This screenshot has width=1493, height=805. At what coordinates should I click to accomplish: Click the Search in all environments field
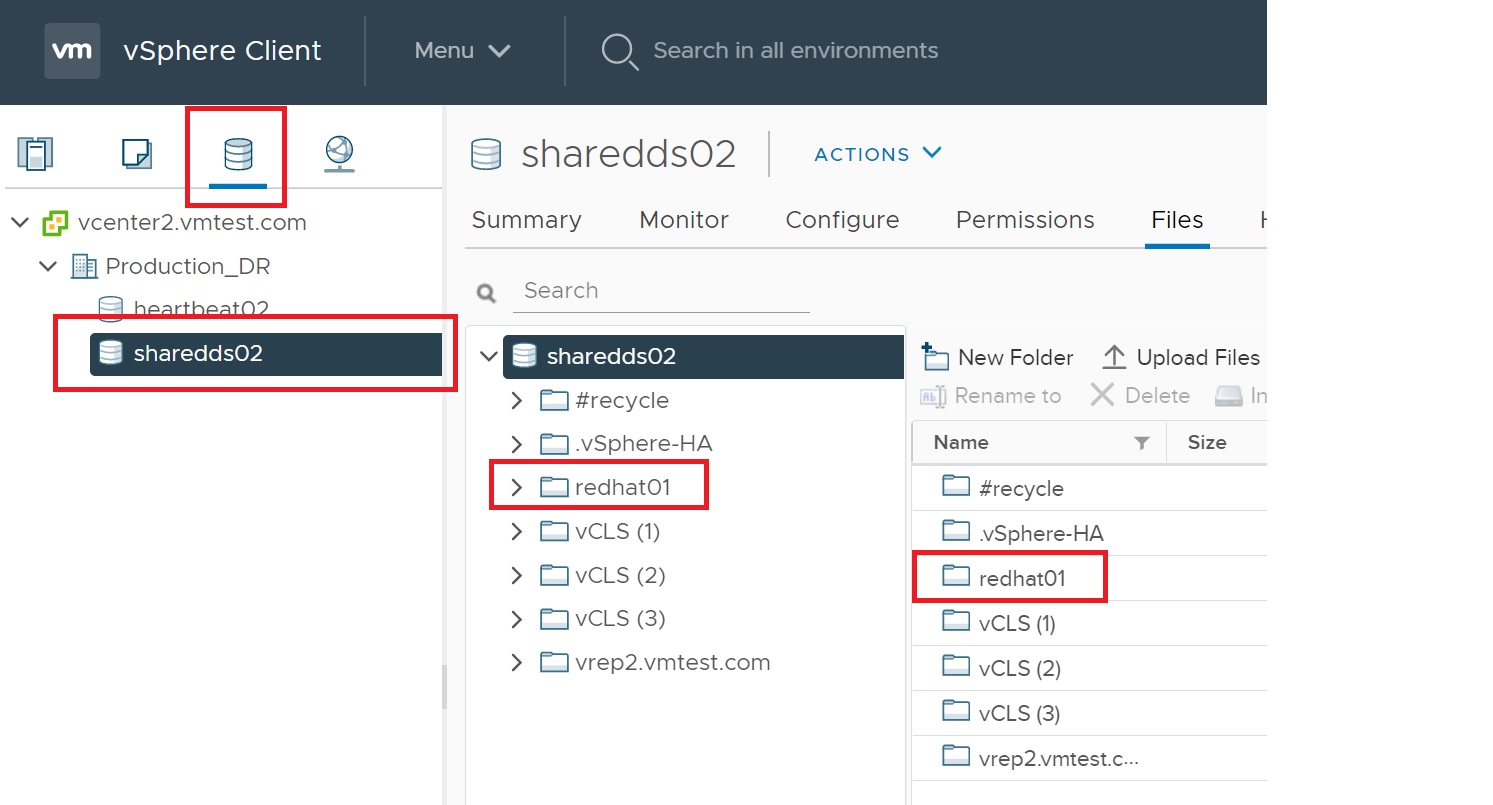[795, 51]
